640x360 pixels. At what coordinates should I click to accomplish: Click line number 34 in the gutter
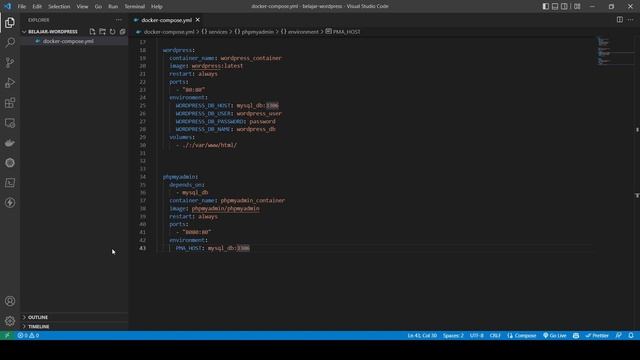coord(143,177)
